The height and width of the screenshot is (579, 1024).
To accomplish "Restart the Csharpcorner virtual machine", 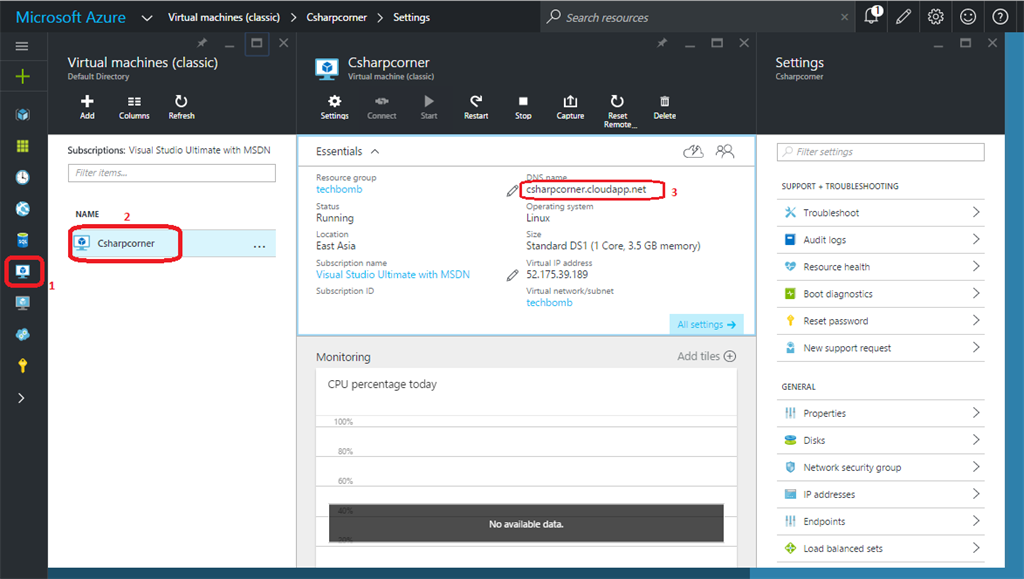I will (476, 107).
